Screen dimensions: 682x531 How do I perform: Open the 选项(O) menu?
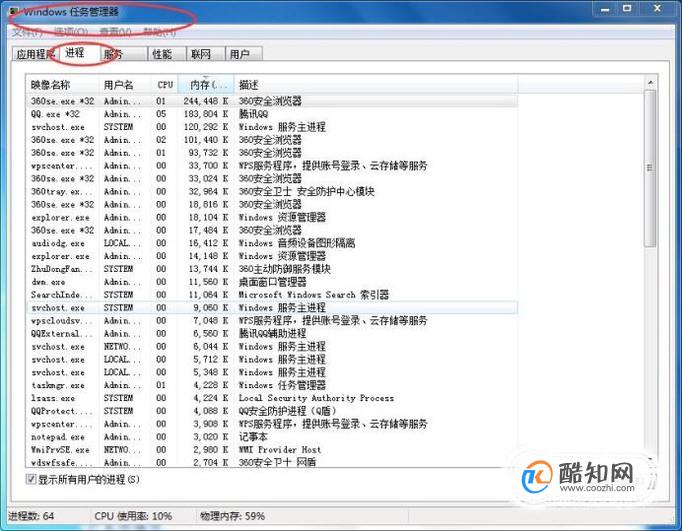tap(71, 32)
